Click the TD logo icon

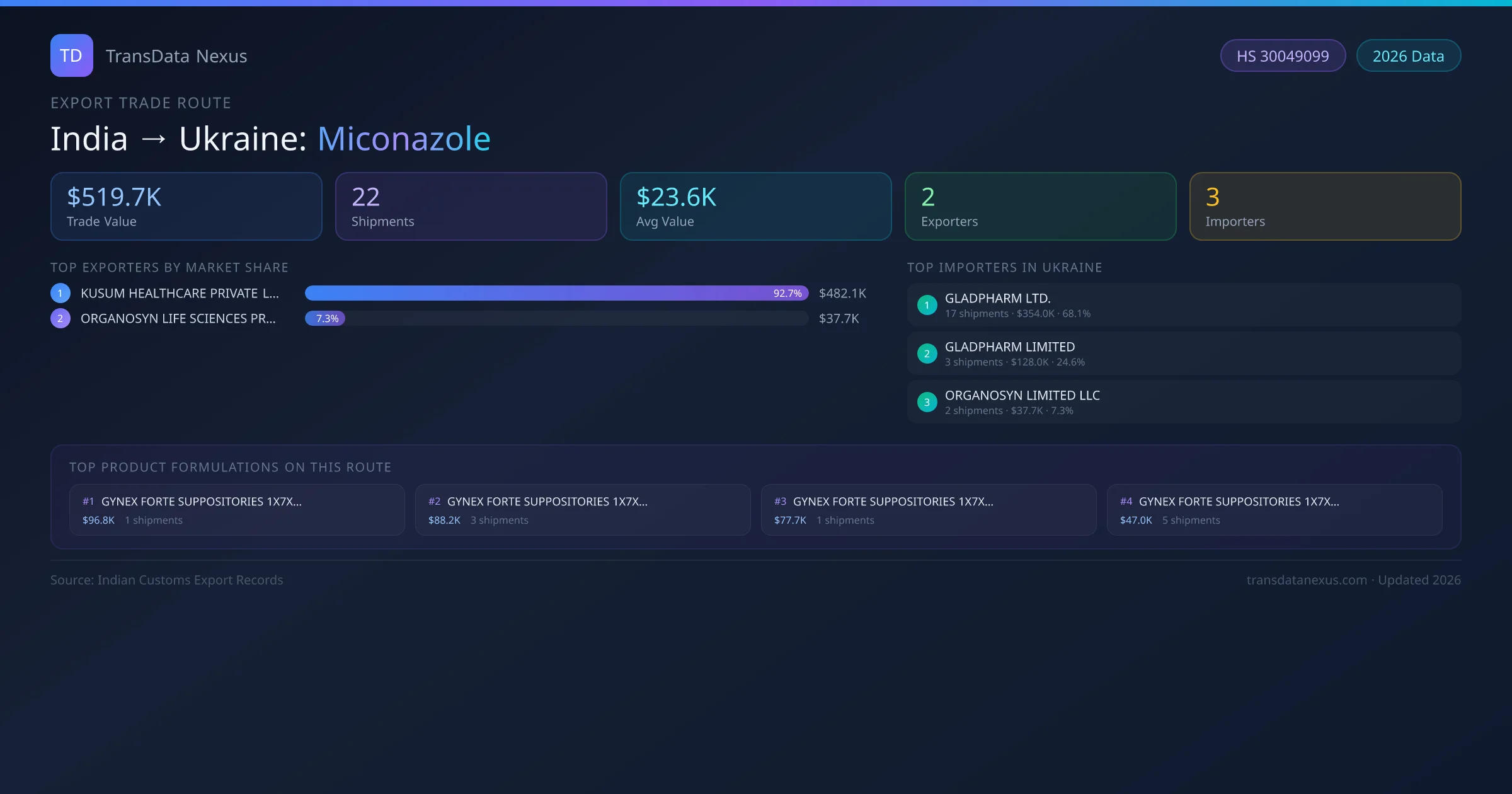click(x=71, y=55)
